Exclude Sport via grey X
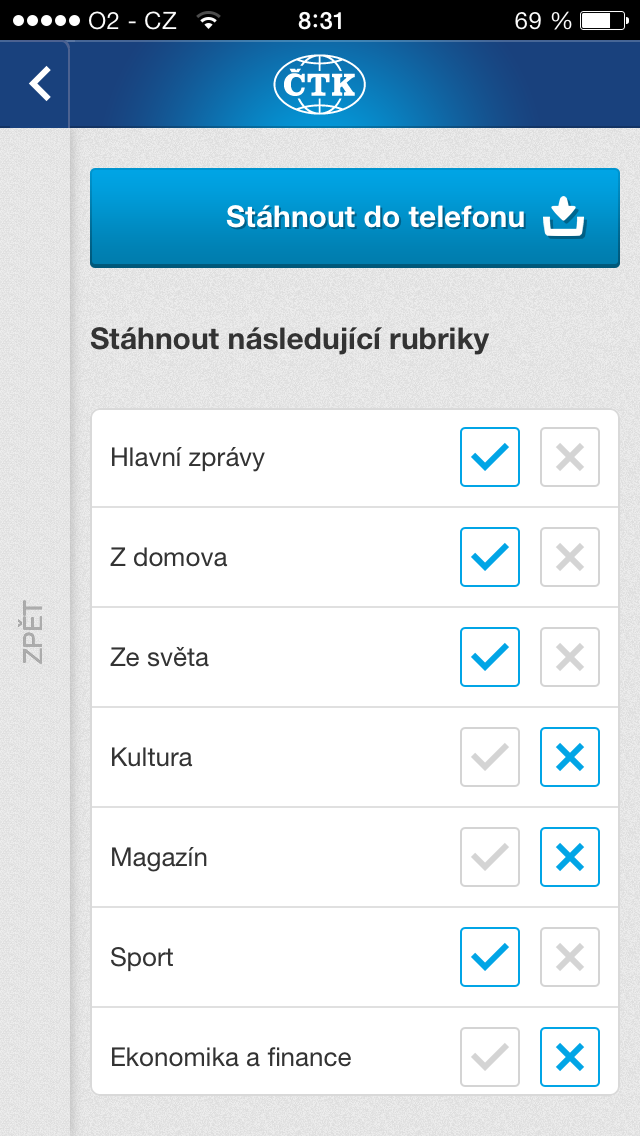The image size is (640, 1136). (570, 957)
